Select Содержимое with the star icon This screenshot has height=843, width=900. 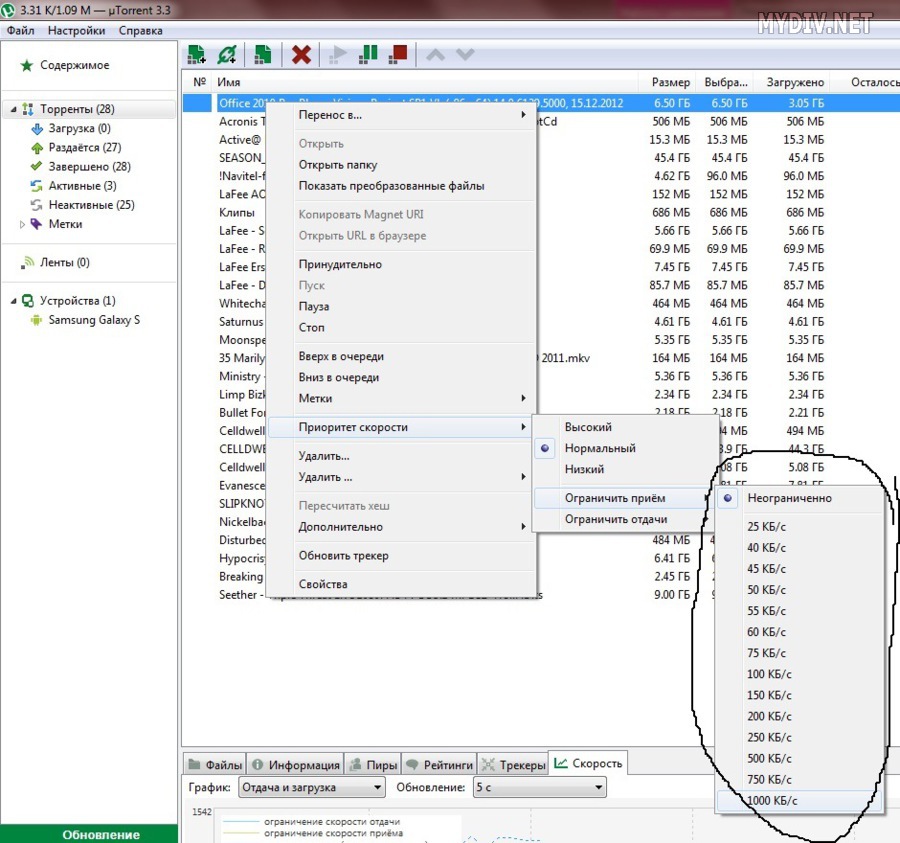pyautogui.click(x=65, y=65)
